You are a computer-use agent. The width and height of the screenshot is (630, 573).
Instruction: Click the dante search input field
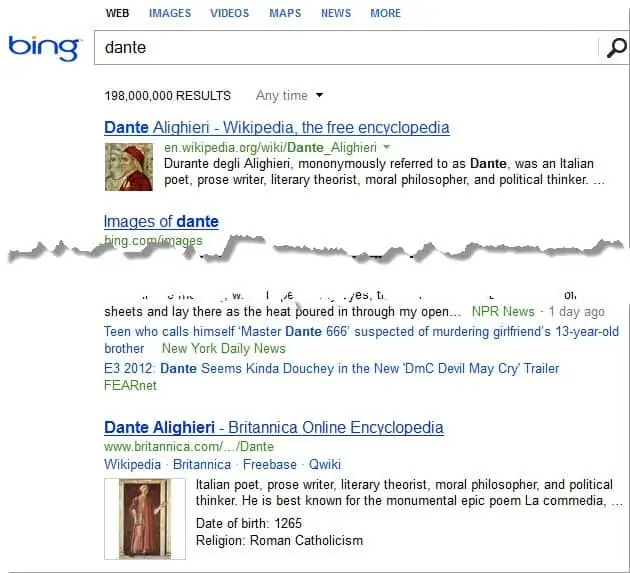coord(346,48)
